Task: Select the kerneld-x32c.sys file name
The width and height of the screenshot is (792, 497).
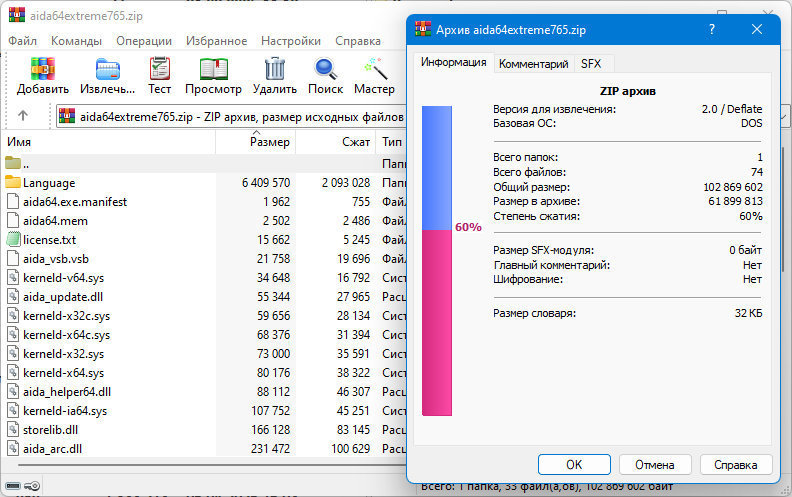Action: (66, 316)
